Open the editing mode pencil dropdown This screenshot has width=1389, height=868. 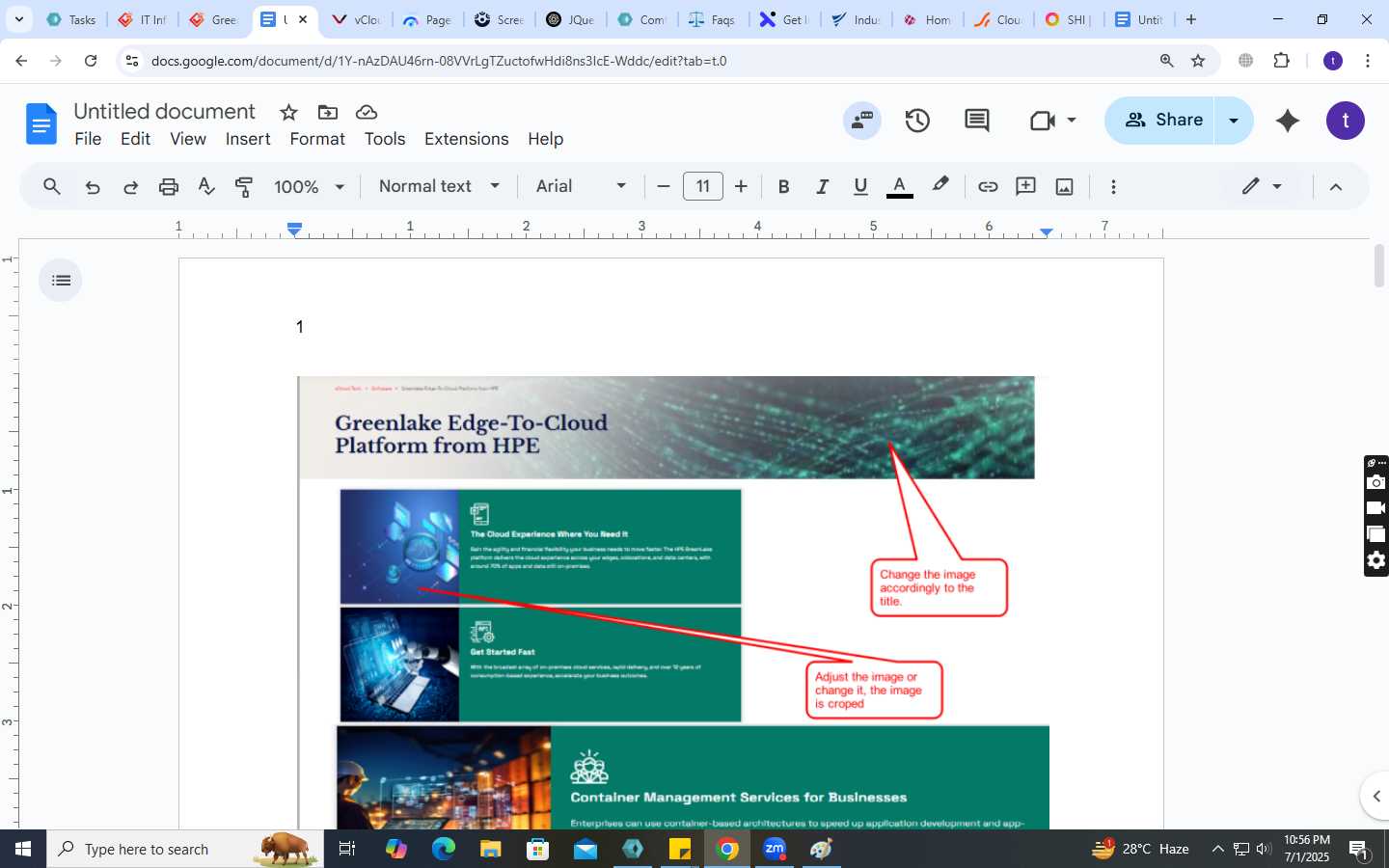click(1262, 186)
